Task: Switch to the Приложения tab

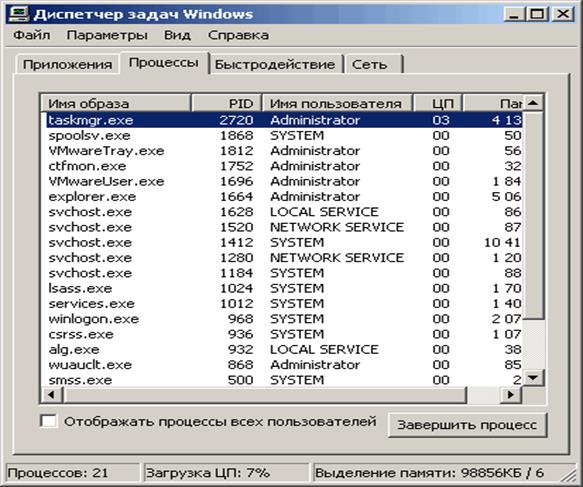Action: (x=67, y=64)
